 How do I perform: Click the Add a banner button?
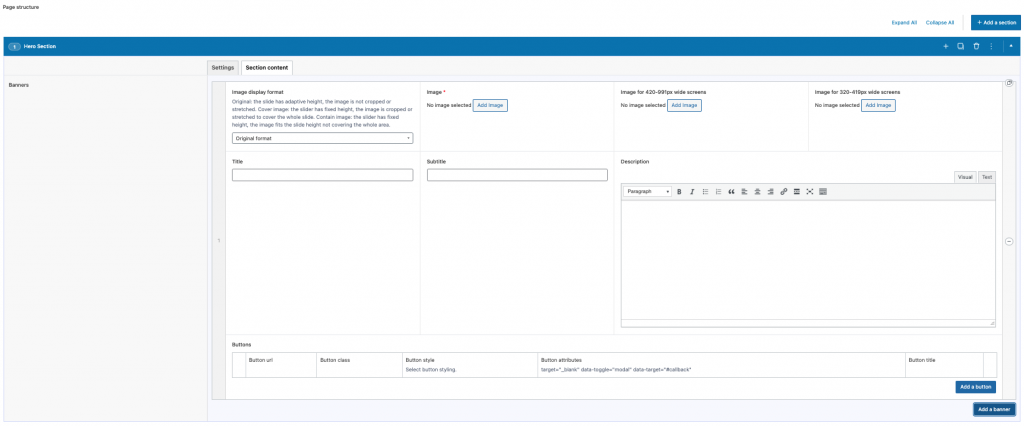point(995,410)
